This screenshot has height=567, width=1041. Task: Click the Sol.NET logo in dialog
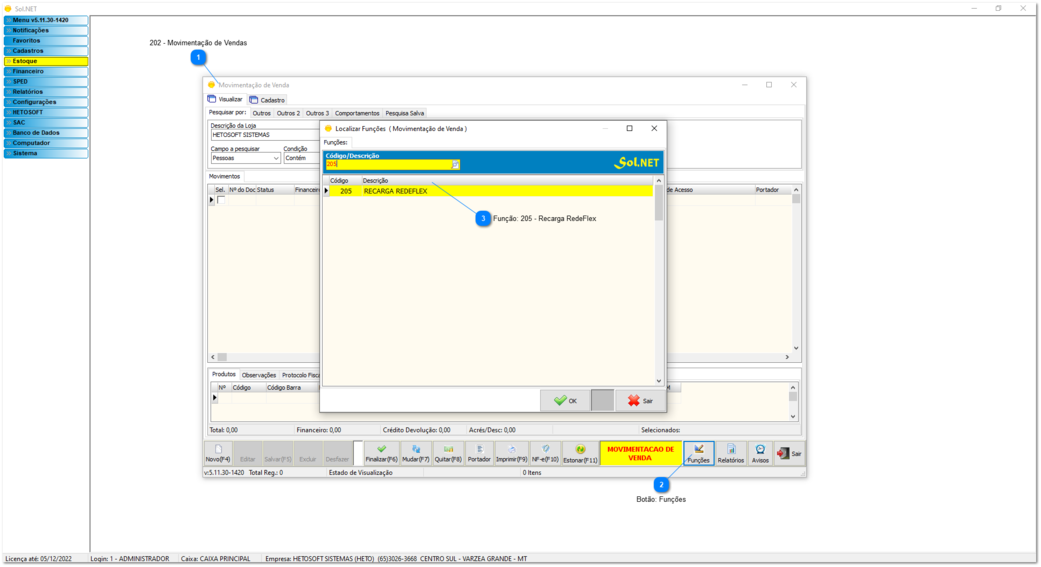click(x=636, y=162)
